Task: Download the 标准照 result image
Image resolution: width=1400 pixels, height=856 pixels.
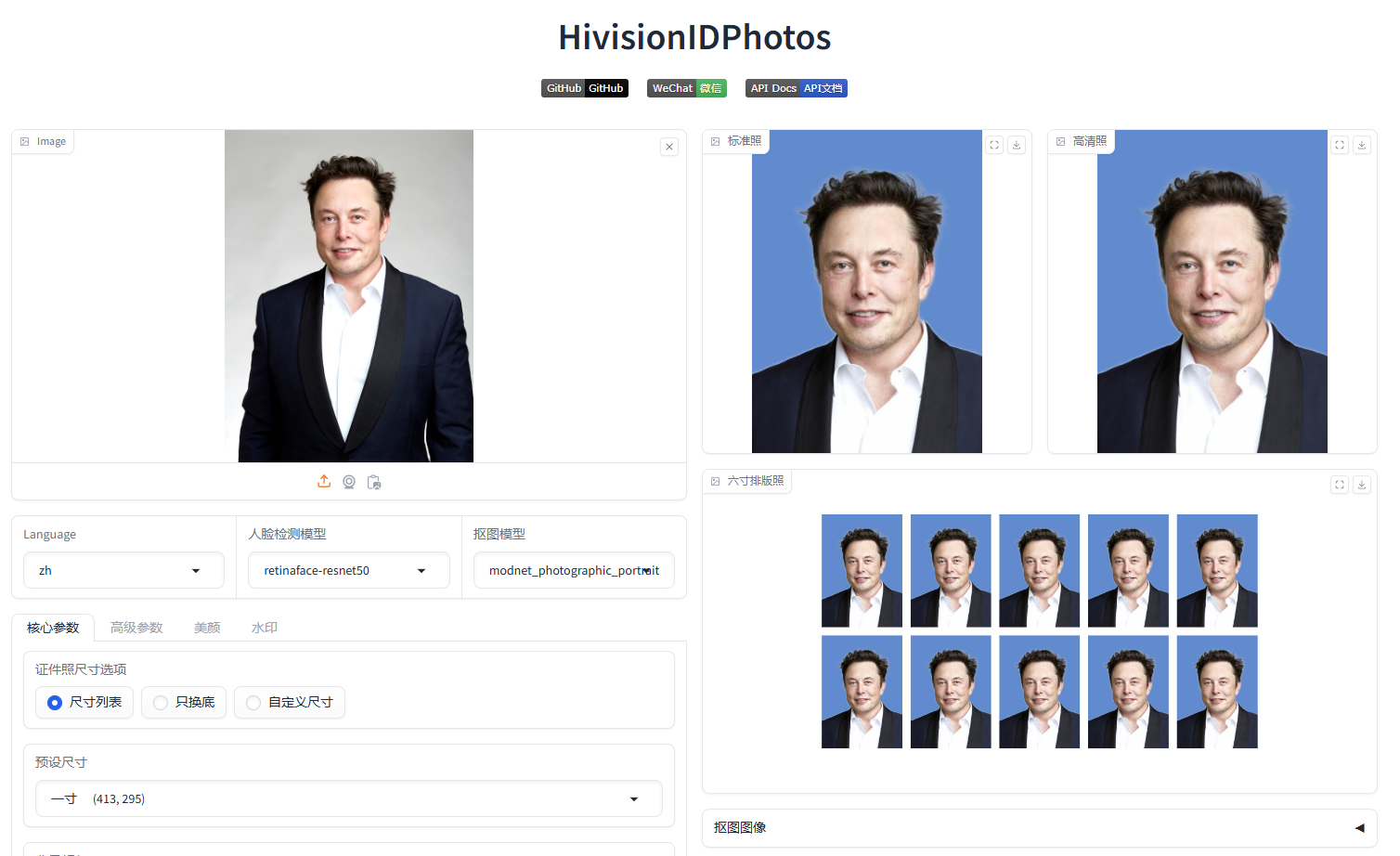Action: 1017,145
